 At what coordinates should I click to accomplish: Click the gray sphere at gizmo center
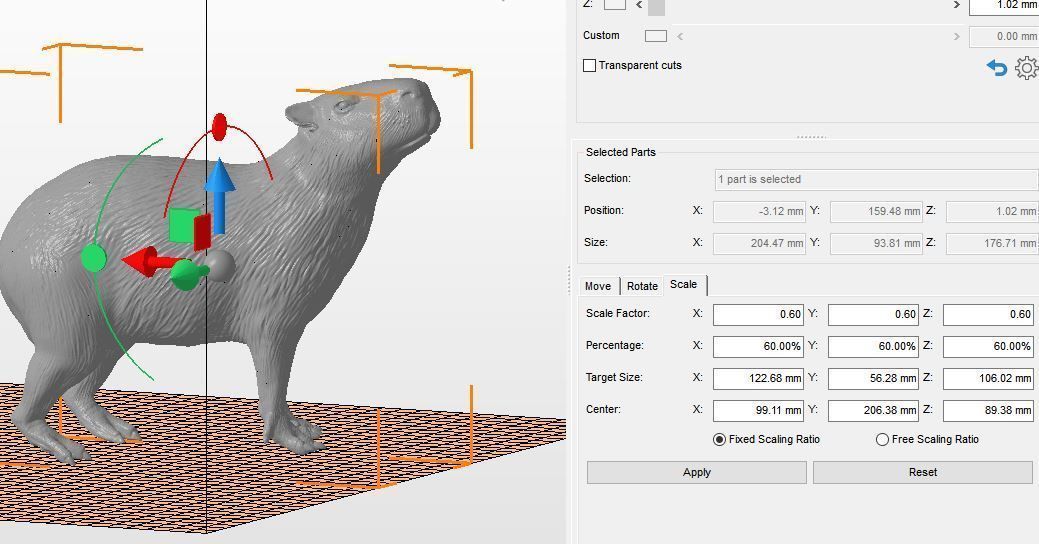tap(221, 264)
